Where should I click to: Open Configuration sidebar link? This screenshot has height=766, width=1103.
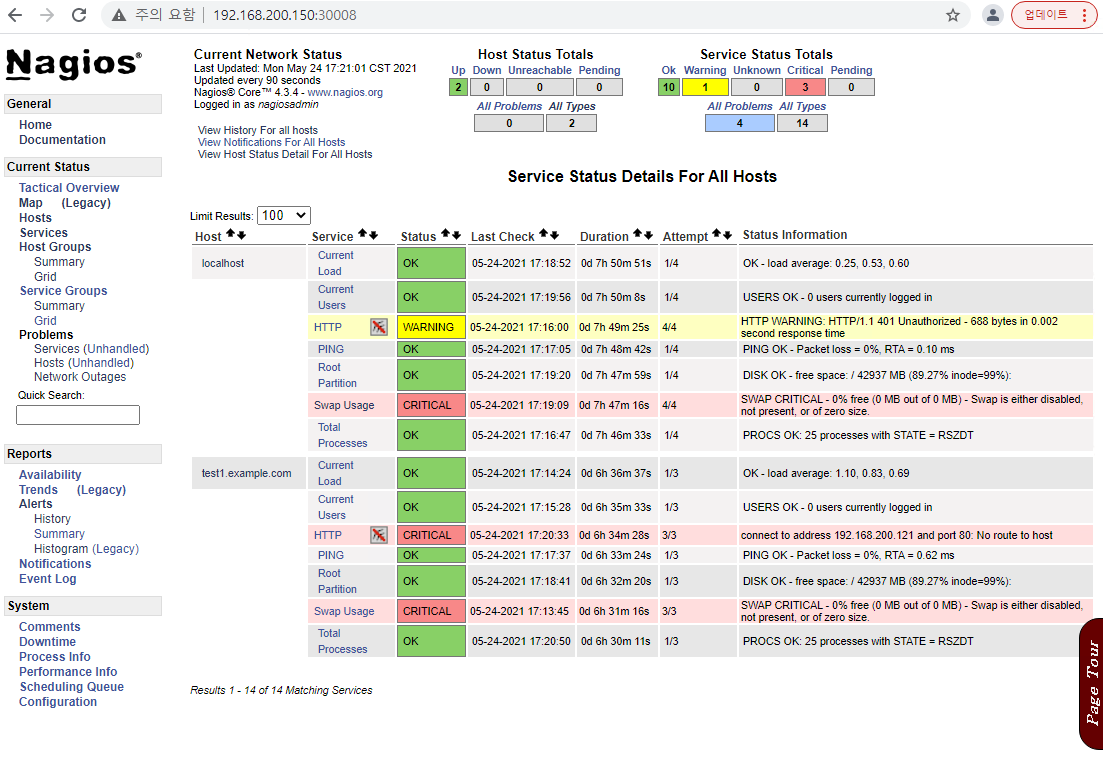pyautogui.click(x=58, y=702)
